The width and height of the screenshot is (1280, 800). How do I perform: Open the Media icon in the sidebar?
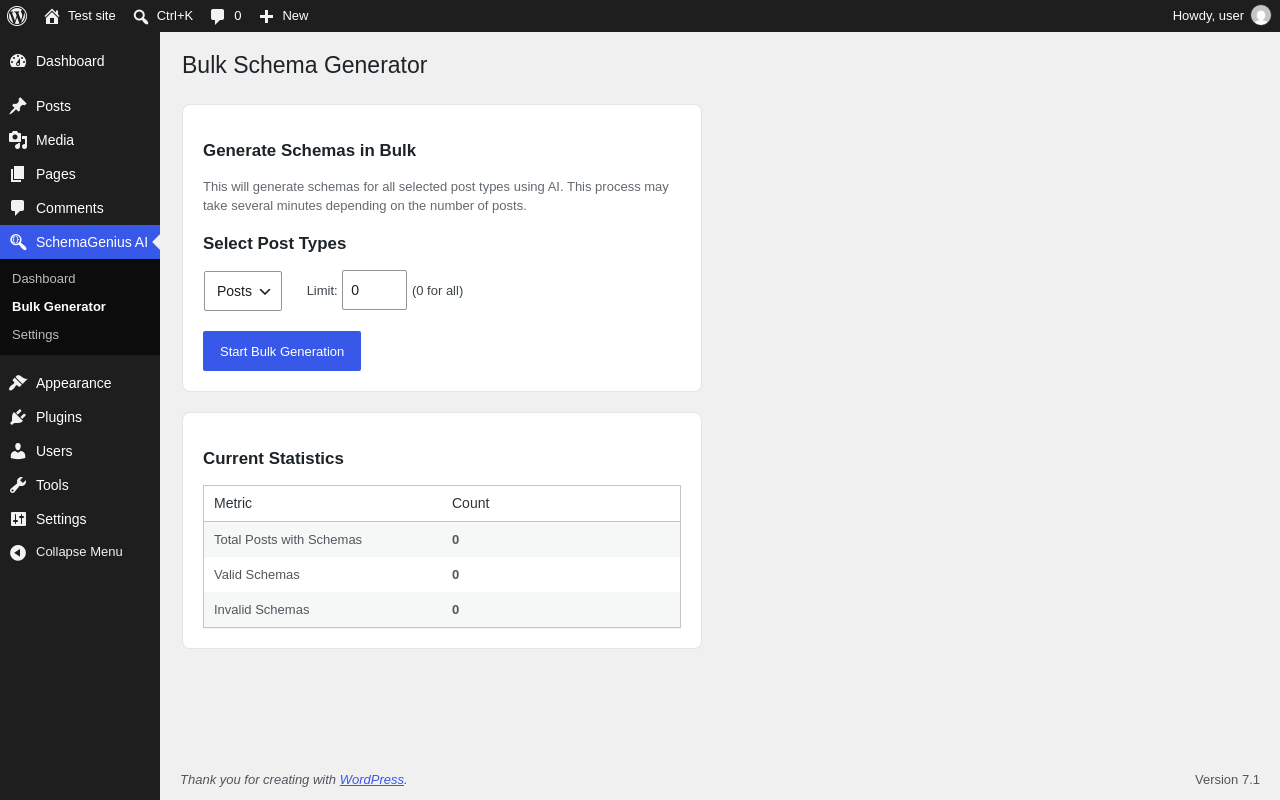[18, 140]
